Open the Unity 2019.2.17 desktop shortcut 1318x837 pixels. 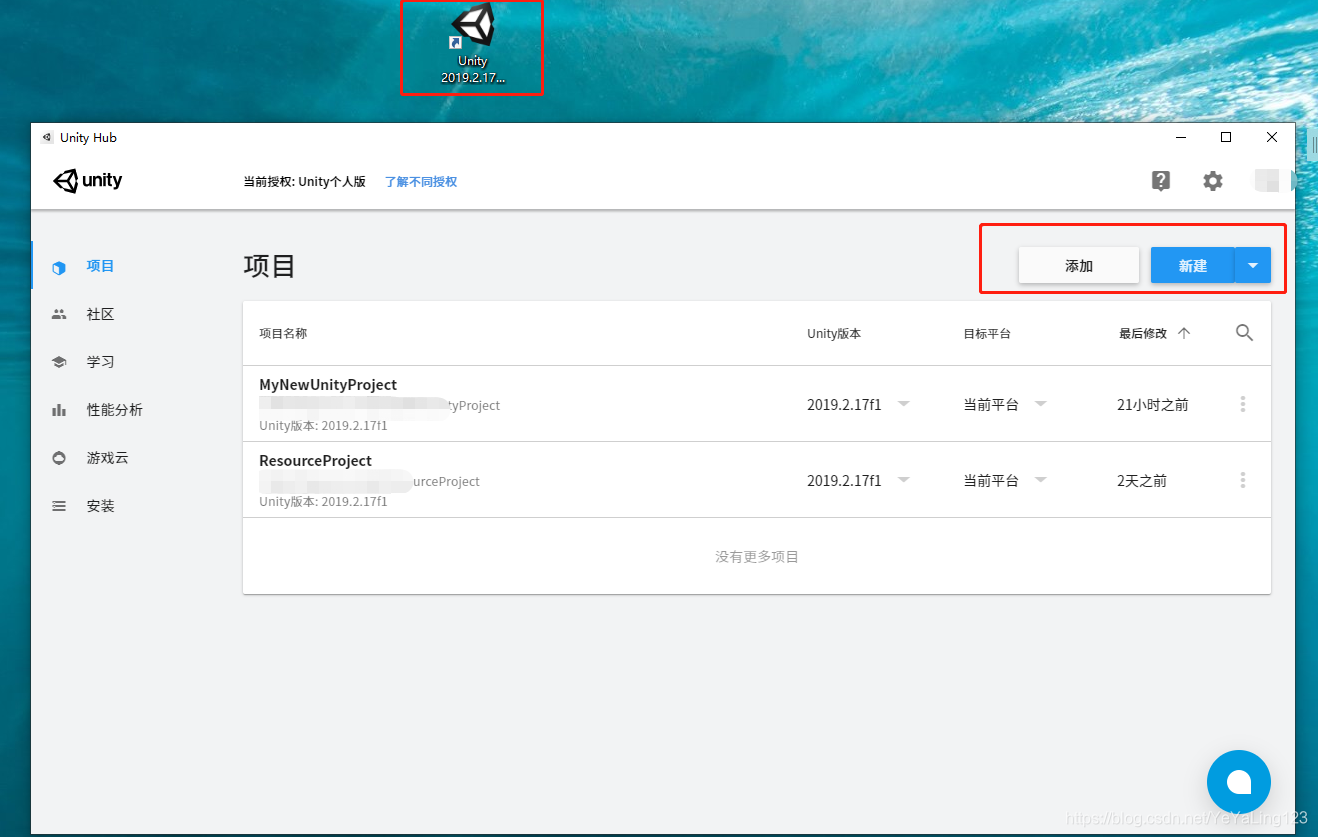473,45
